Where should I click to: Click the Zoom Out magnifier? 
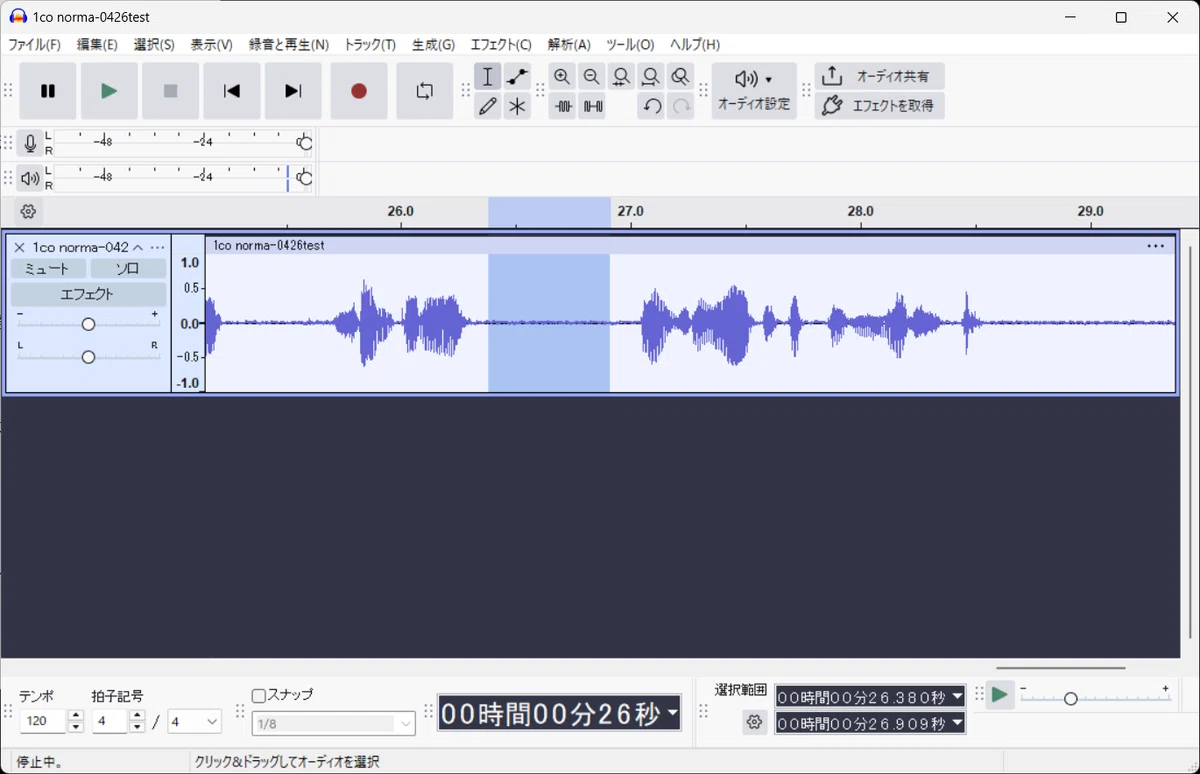point(592,77)
